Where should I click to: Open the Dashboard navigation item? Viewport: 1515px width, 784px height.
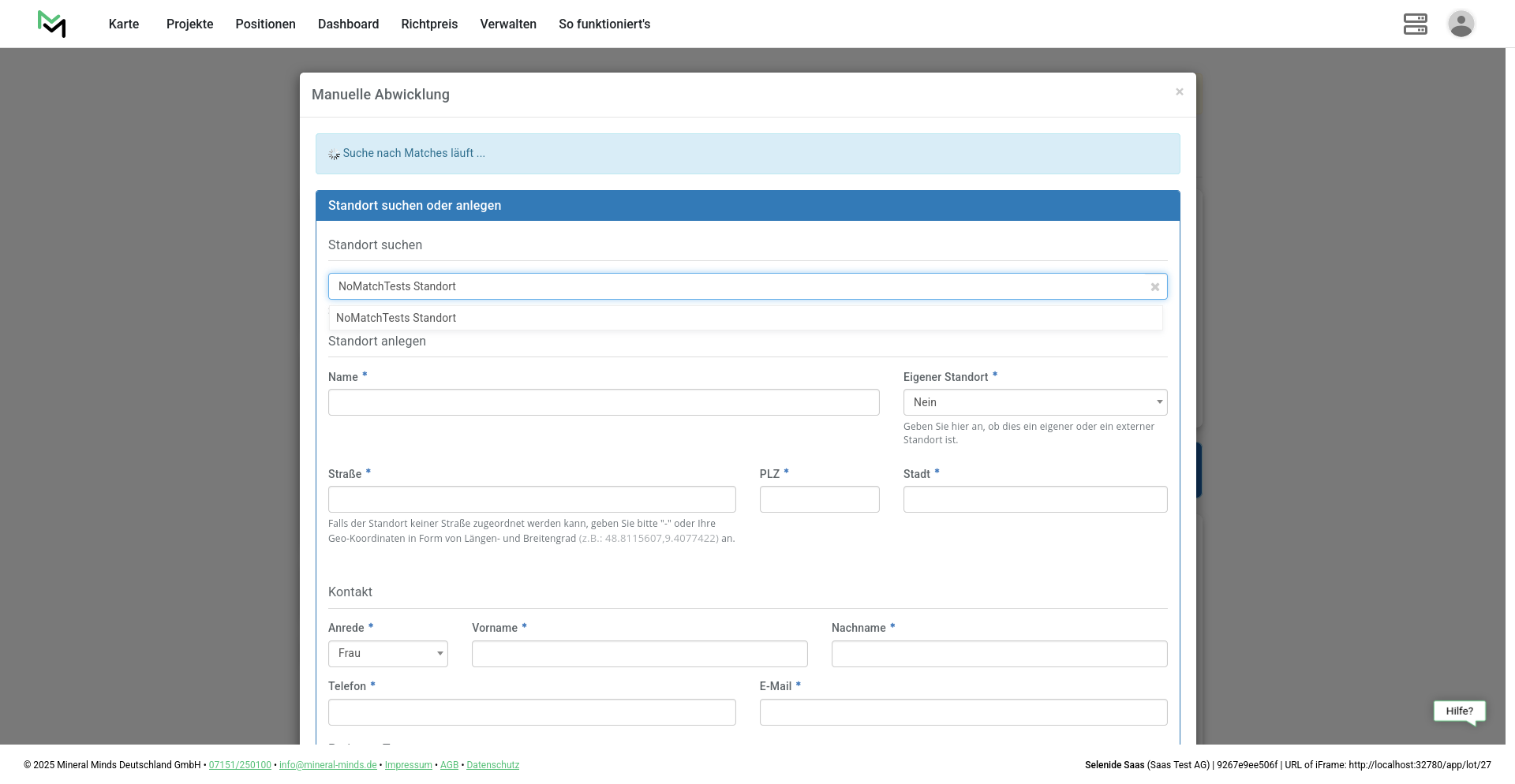[348, 24]
